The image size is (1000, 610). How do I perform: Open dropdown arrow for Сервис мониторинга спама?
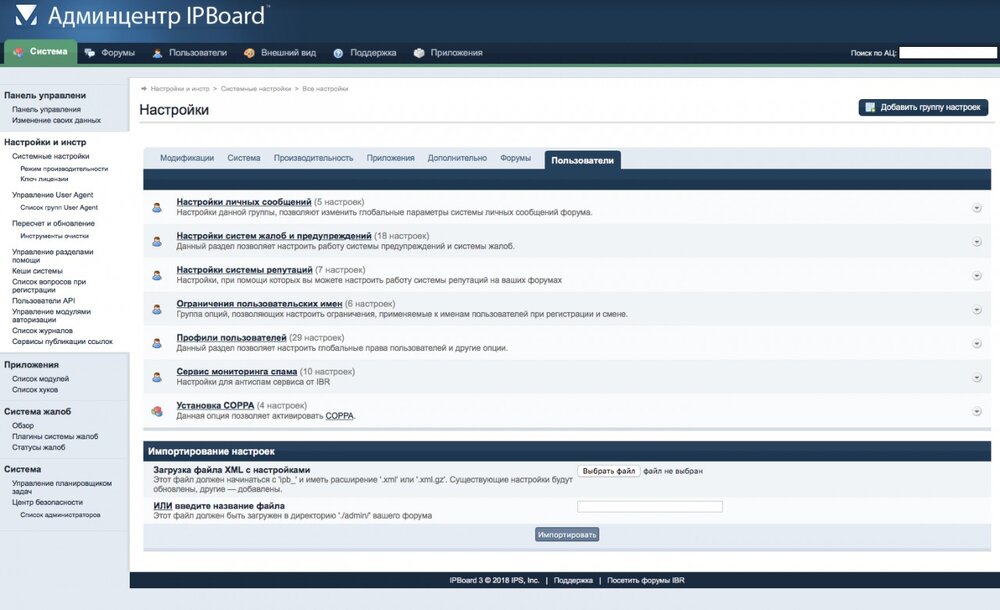click(976, 377)
